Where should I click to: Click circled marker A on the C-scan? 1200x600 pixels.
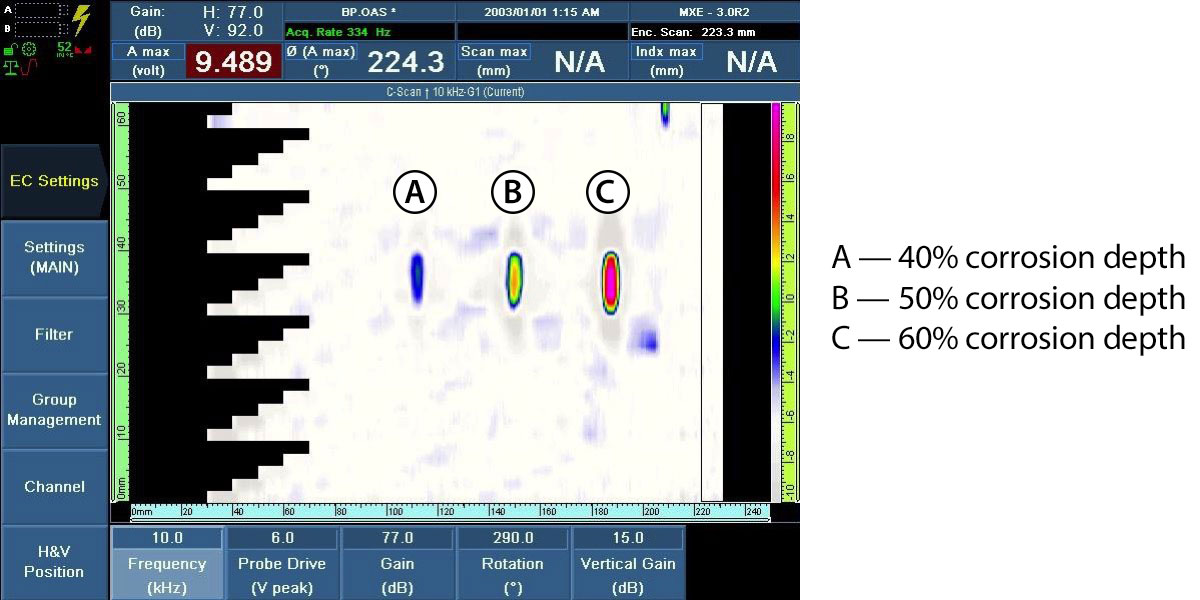coord(415,193)
